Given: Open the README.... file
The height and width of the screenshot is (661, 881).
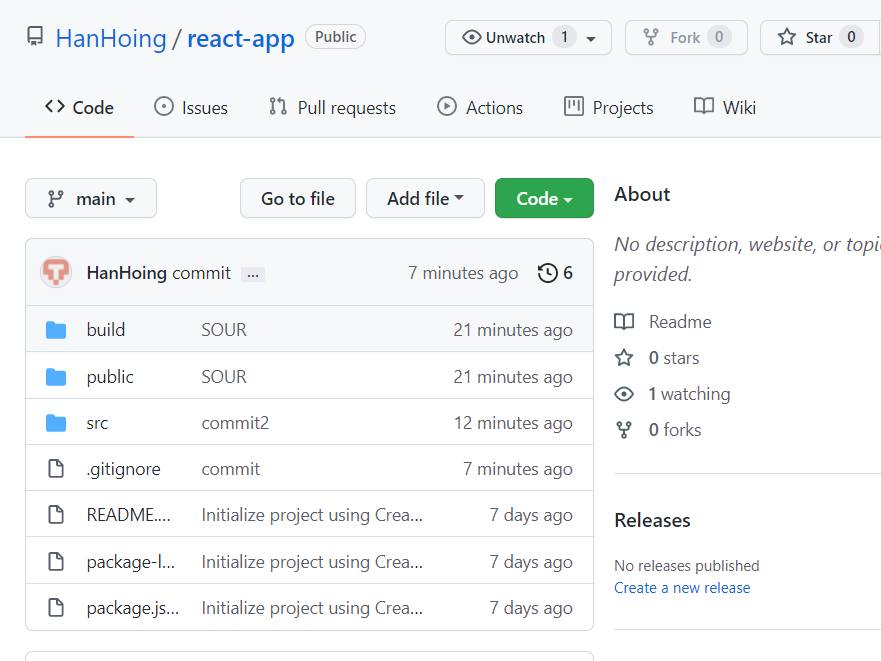Looking at the screenshot, I should [x=128, y=515].
